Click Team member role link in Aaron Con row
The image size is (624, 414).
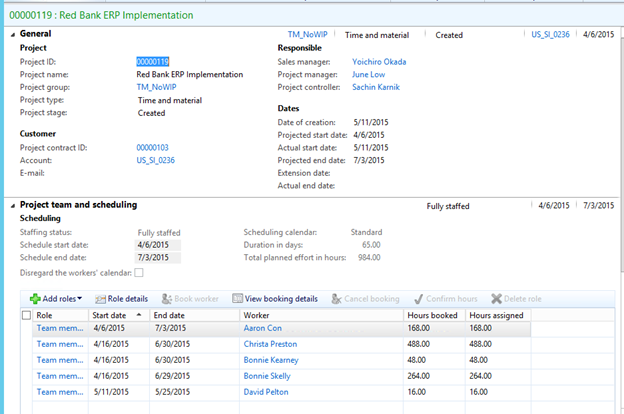[x=60, y=328]
